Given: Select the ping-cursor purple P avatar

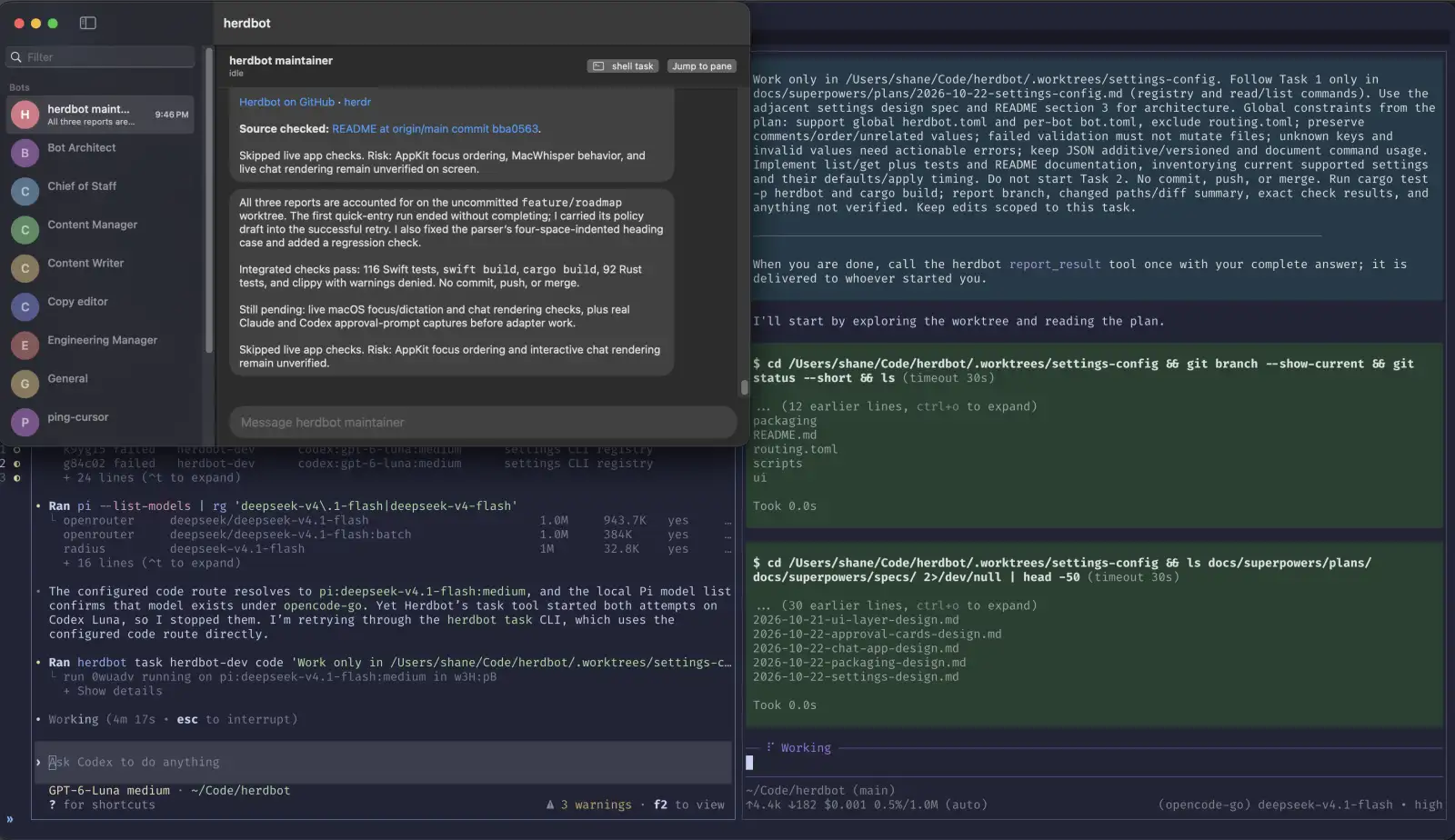Looking at the screenshot, I should (x=25, y=422).
